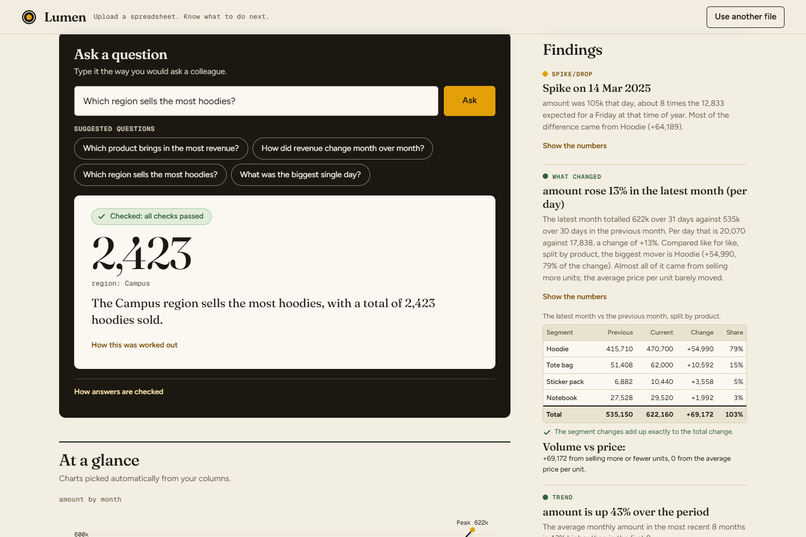Click the 'region: Campus' label

click(120, 283)
